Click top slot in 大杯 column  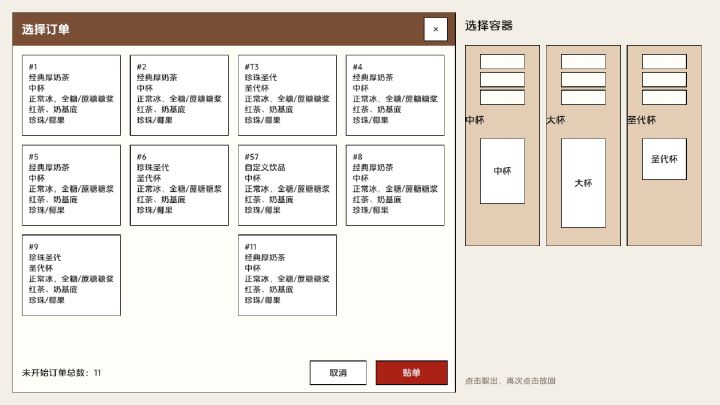pos(583,62)
